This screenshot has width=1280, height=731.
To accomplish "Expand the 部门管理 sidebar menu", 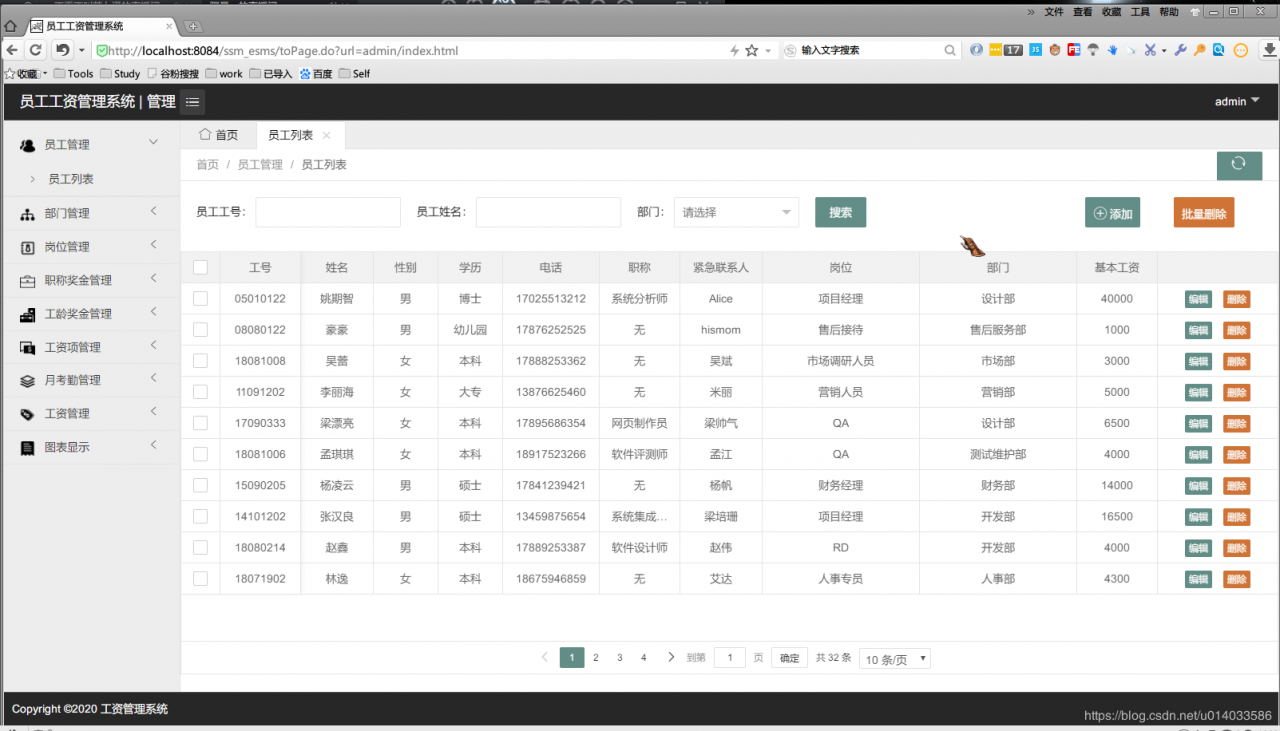I will coord(153,211).
